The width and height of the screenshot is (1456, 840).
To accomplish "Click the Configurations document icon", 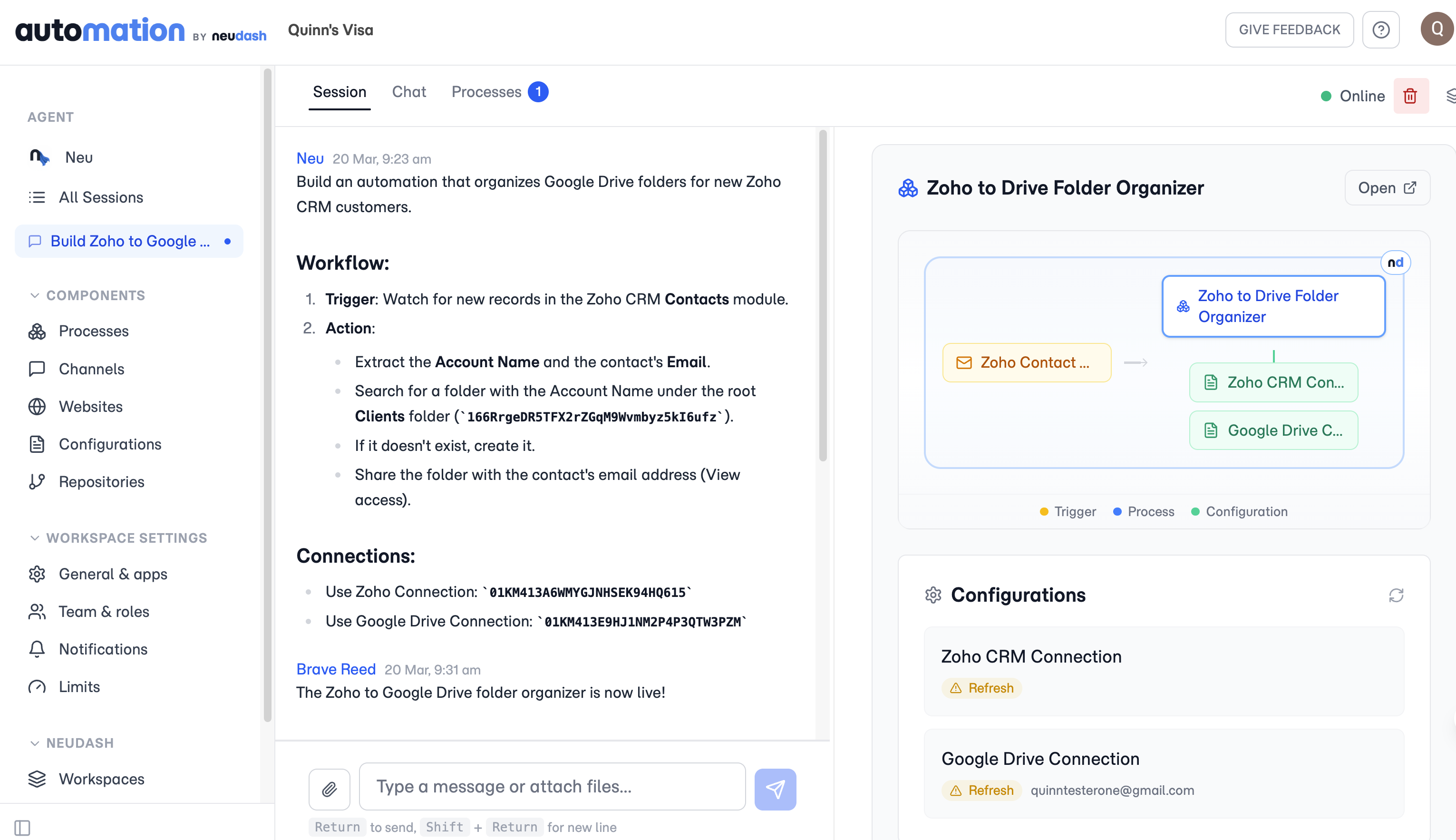I will 37,444.
